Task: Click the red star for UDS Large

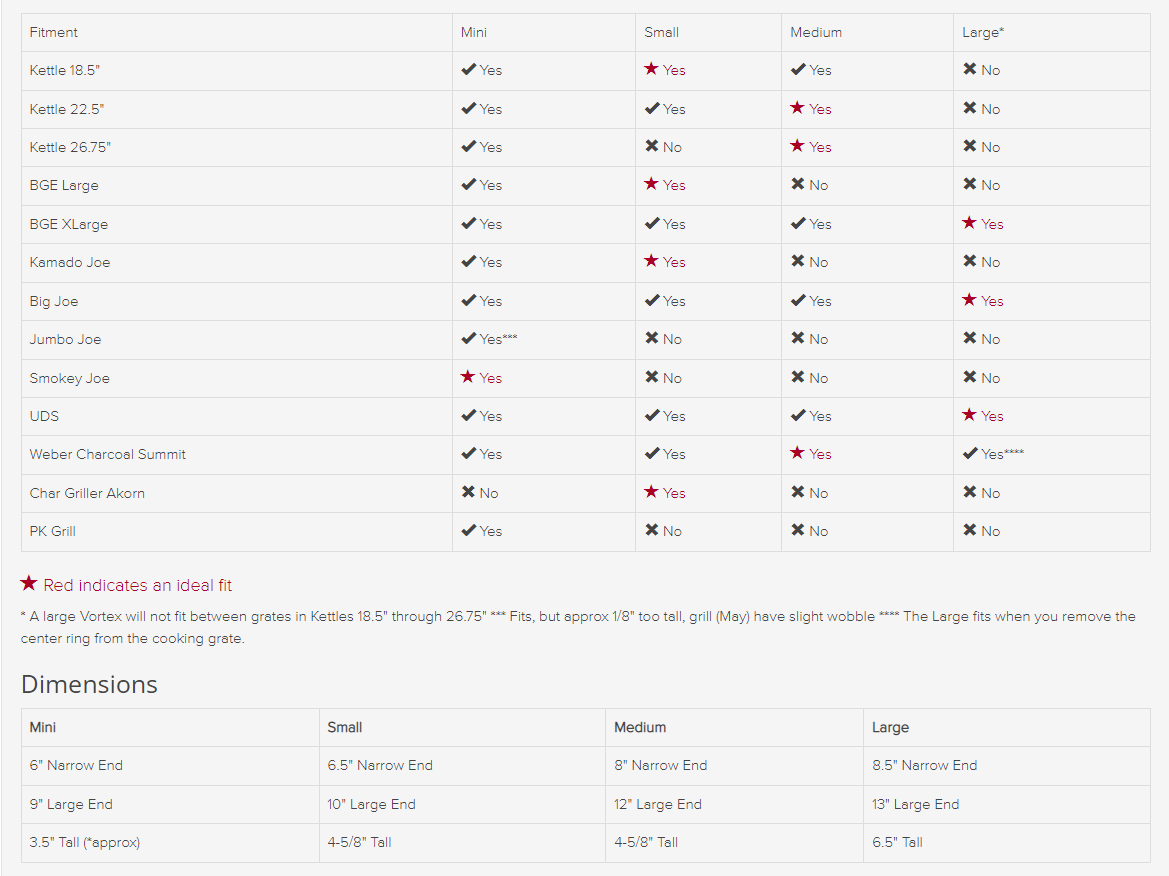Action: pyautogui.click(x=969, y=416)
